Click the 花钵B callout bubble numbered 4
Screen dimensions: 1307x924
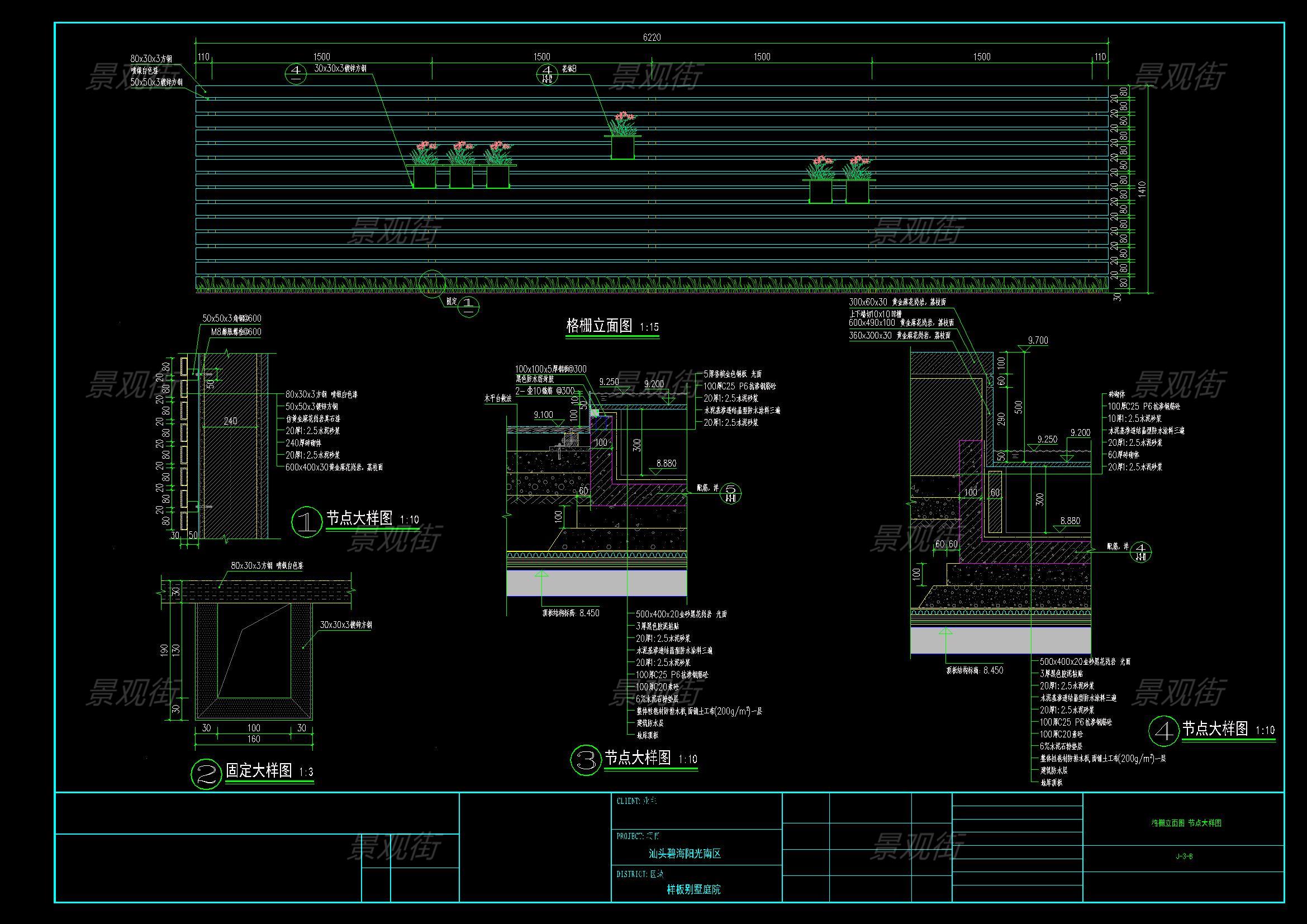coord(548,74)
